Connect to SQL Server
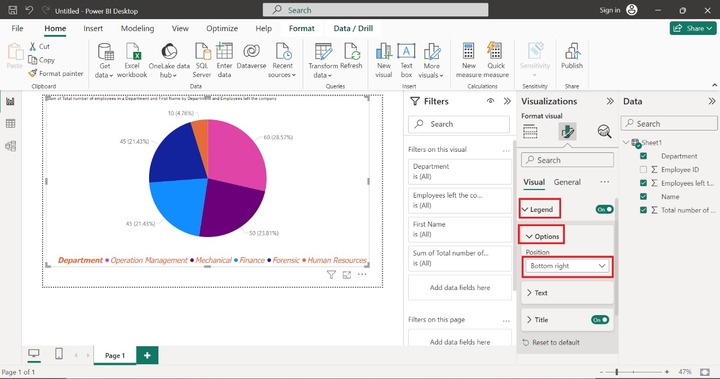 [x=202, y=60]
